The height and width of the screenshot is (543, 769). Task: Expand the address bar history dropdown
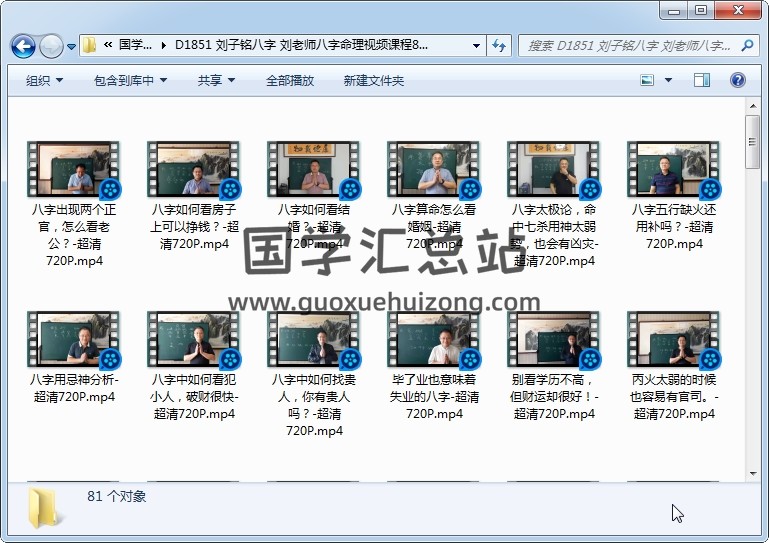coord(476,46)
